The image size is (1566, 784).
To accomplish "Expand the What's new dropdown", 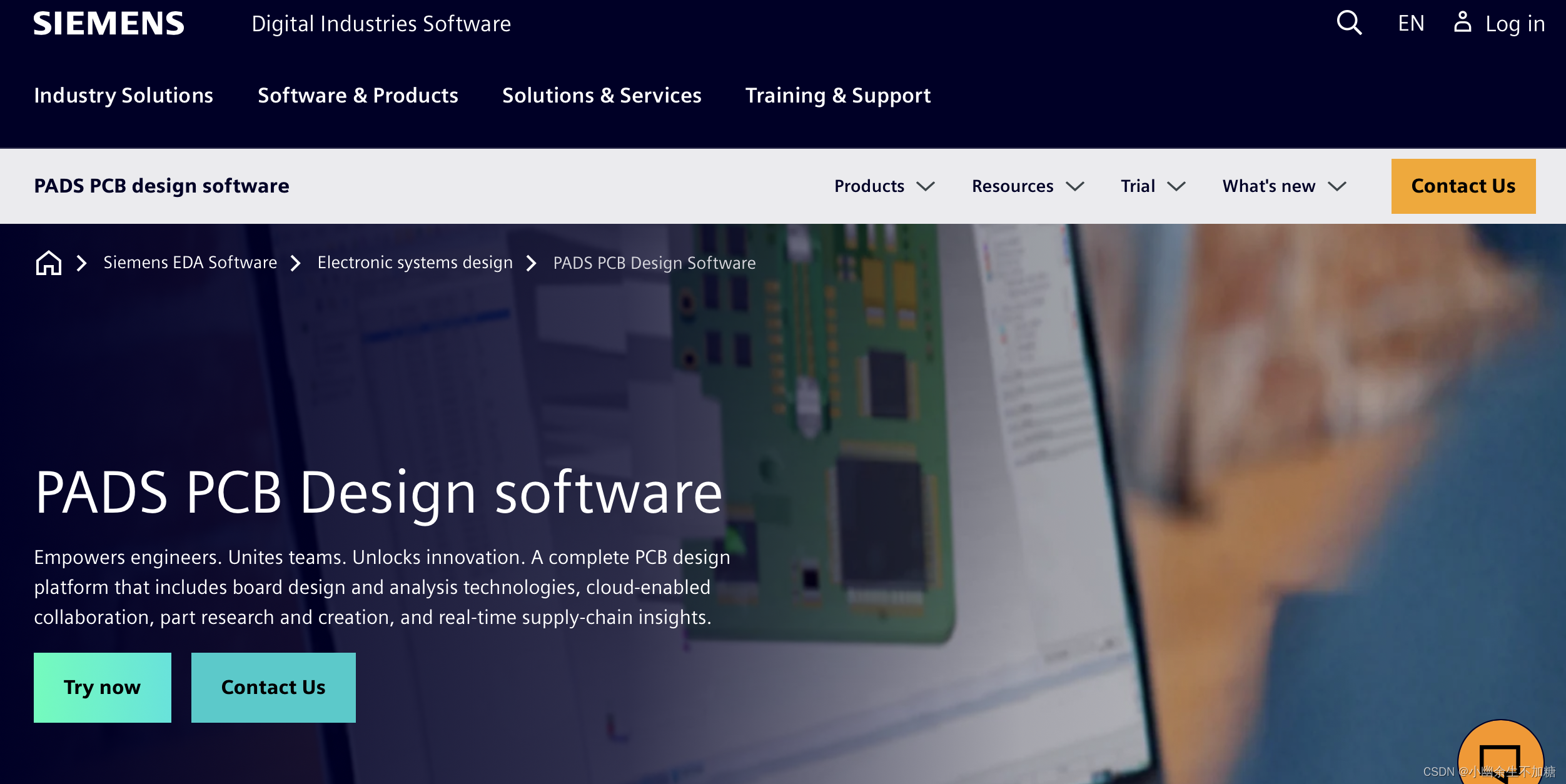I will [x=1284, y=186].
